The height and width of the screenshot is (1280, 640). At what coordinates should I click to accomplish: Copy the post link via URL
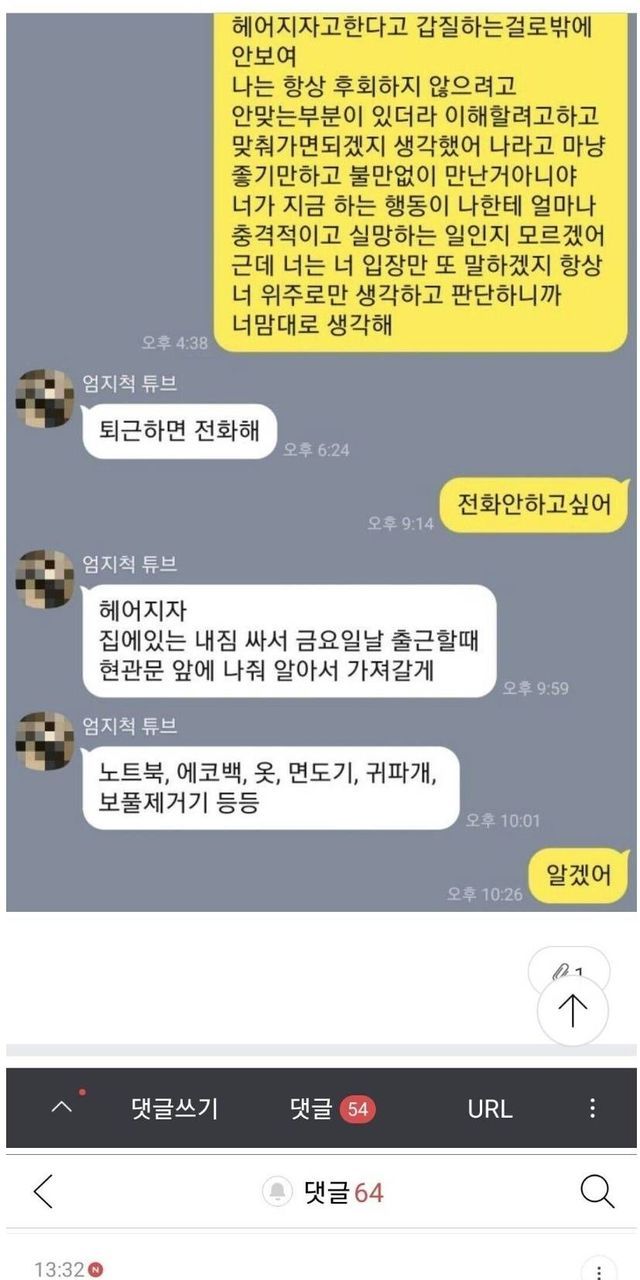(x=490, y=1108)
